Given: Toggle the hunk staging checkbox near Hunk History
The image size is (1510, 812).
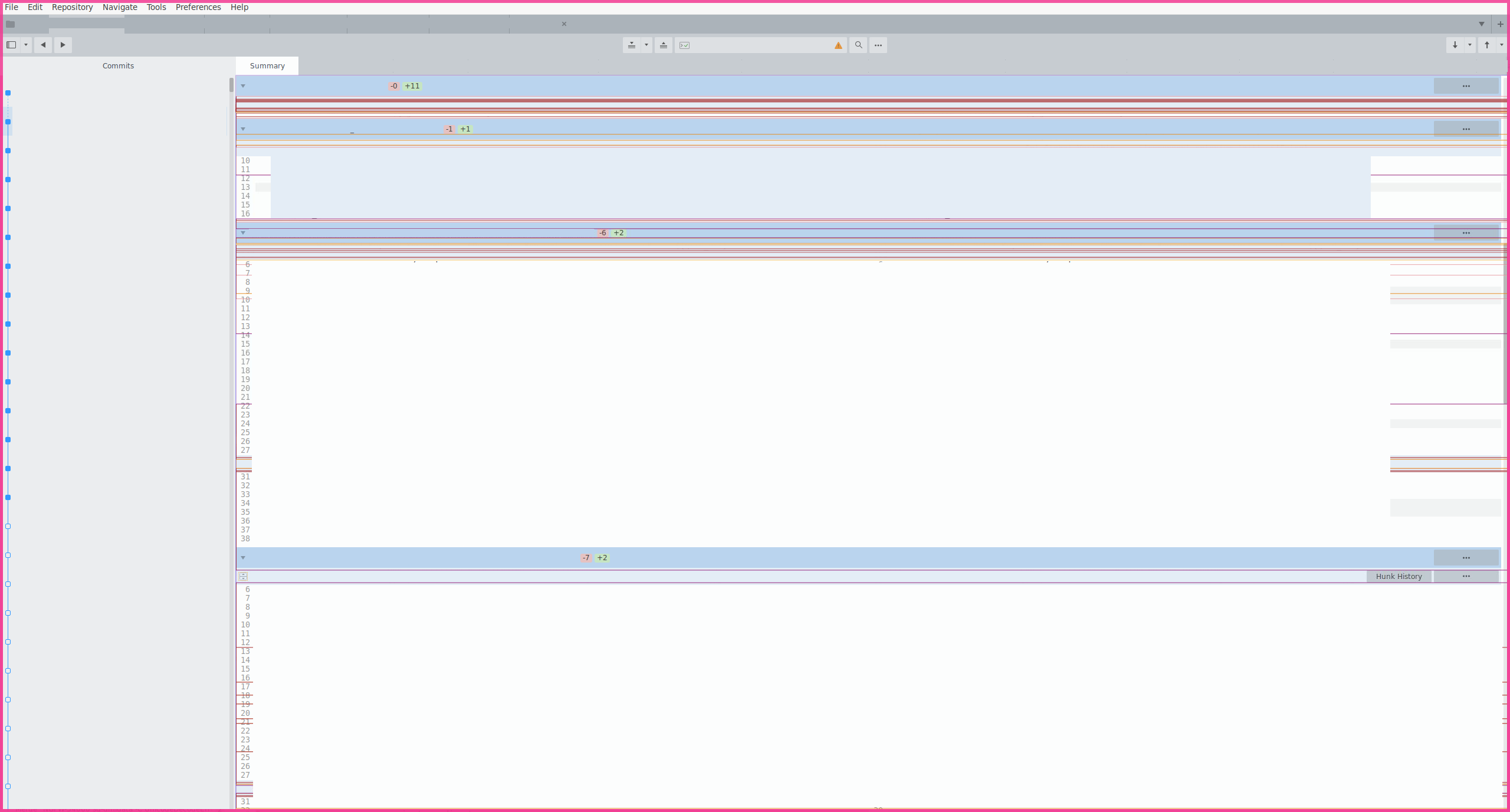Looking at the screenshot, I should tap(242, 576).
